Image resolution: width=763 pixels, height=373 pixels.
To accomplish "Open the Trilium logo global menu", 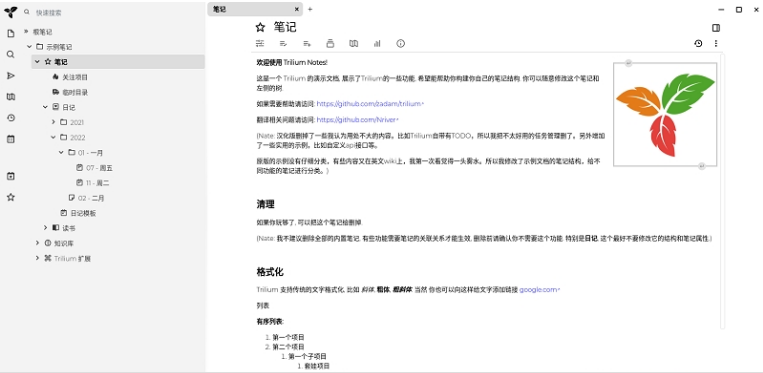I will click(x=10, y=12).
